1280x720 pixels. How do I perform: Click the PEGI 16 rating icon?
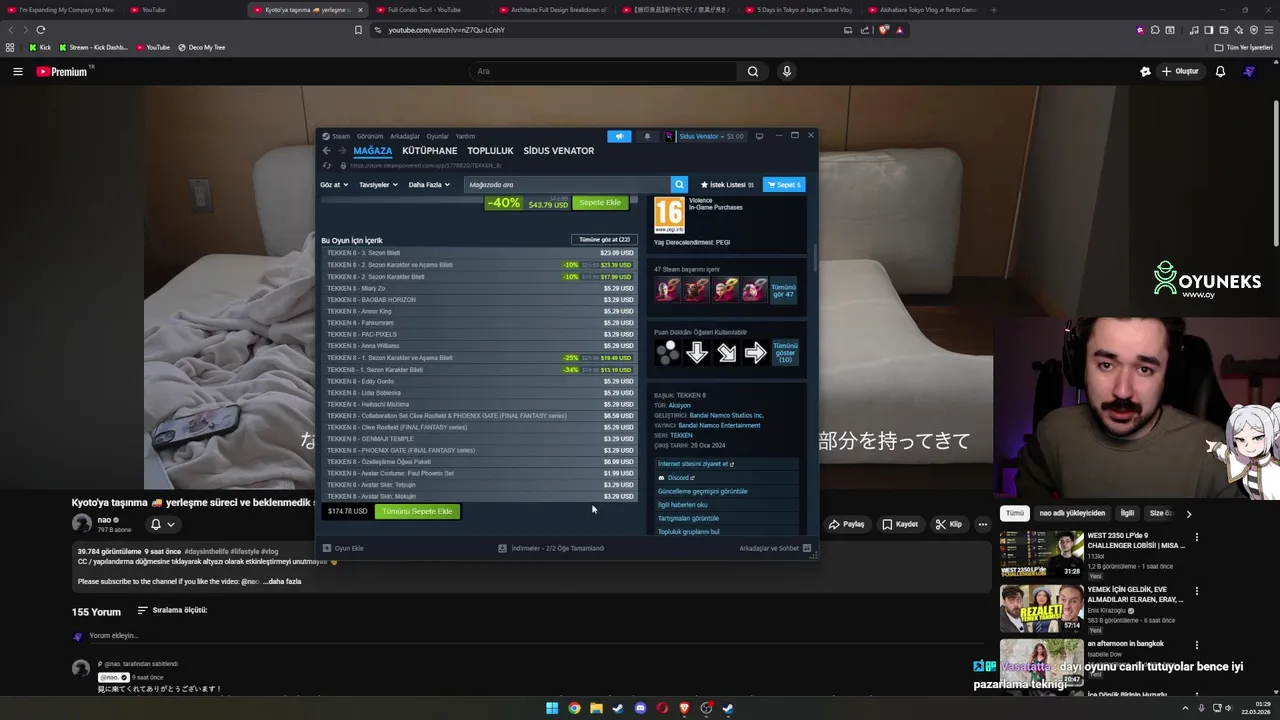click(669, 215)
